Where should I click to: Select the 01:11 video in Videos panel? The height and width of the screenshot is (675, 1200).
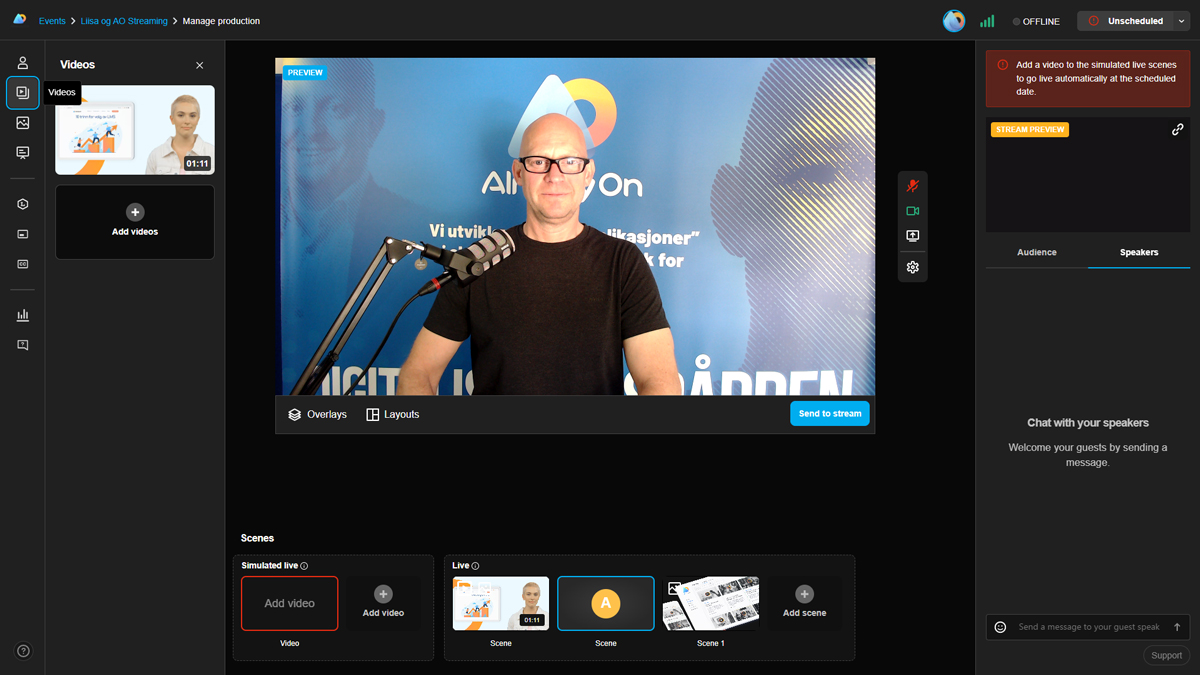(135, 130)
